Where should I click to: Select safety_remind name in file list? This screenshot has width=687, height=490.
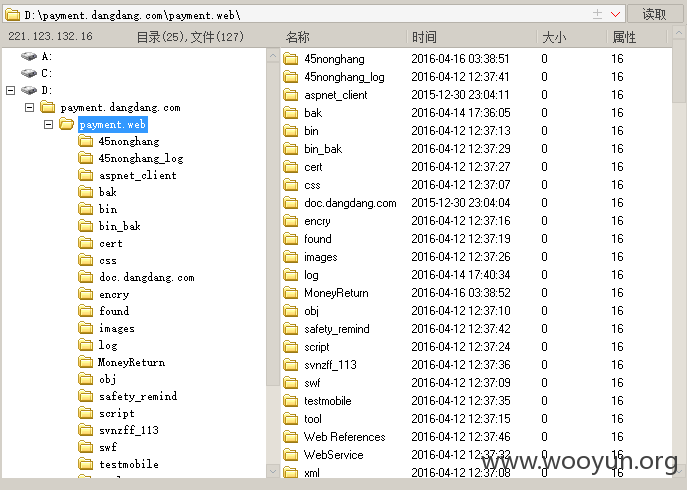[x=336, y=329]
